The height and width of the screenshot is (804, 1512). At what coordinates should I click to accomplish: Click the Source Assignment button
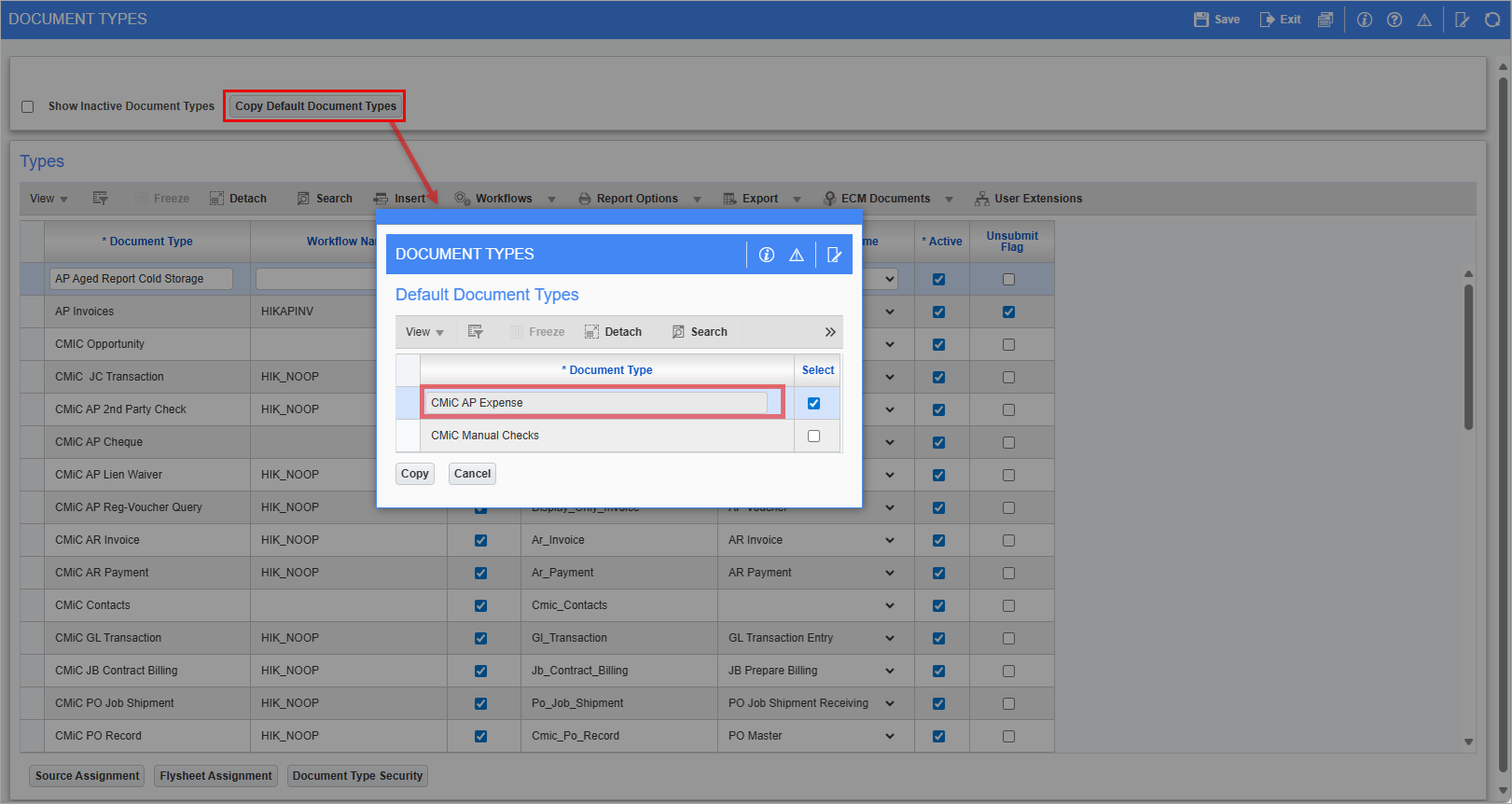pos(88,776)
